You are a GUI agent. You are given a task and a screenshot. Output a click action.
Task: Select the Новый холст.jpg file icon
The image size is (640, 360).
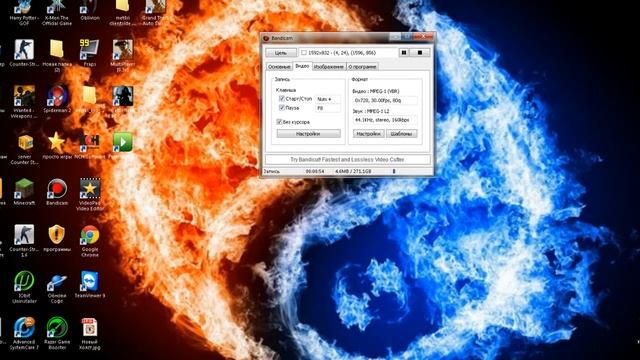(89, 334)
